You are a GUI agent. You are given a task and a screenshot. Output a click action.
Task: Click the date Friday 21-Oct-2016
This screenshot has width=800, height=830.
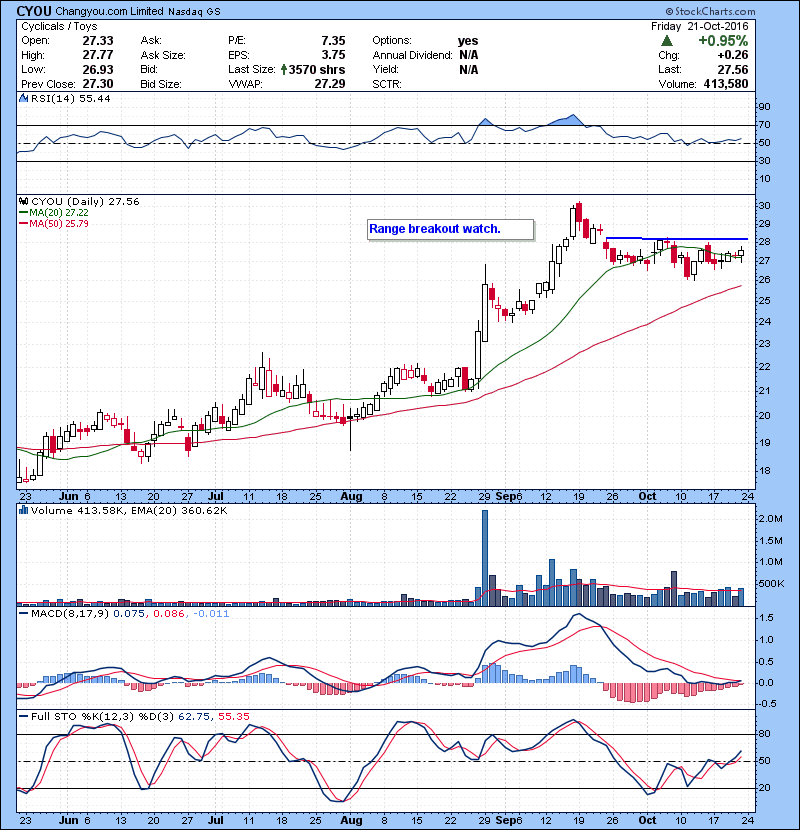point(700,26)
